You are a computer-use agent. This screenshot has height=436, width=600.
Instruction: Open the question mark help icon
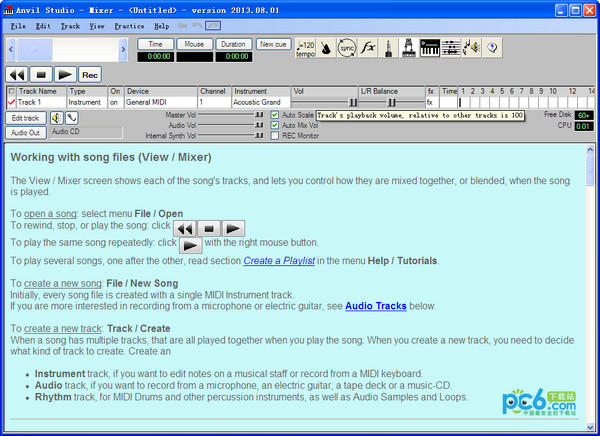click(492, 48)
